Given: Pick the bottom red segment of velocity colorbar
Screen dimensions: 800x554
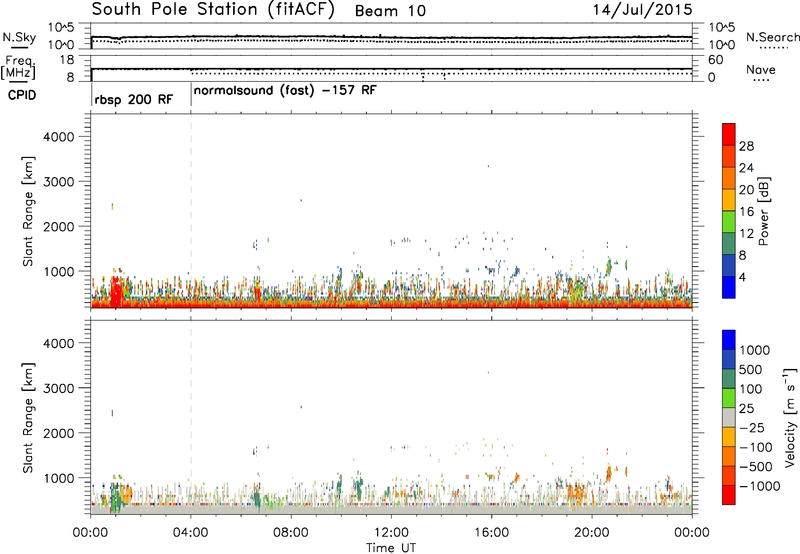Looking at the screenshot, I should (x=729, y=495).
